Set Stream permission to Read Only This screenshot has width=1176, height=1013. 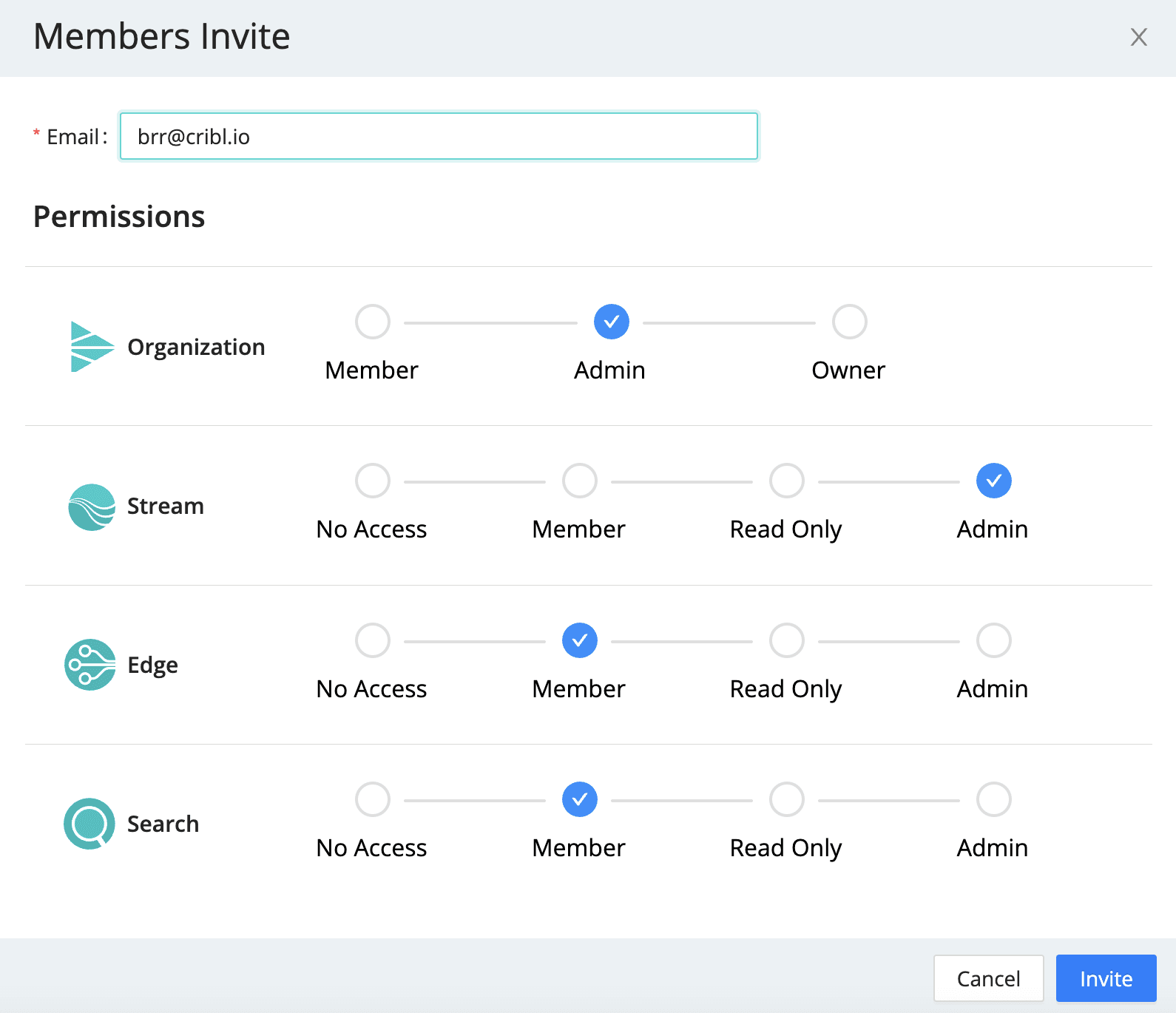click(x=787, y=481)
